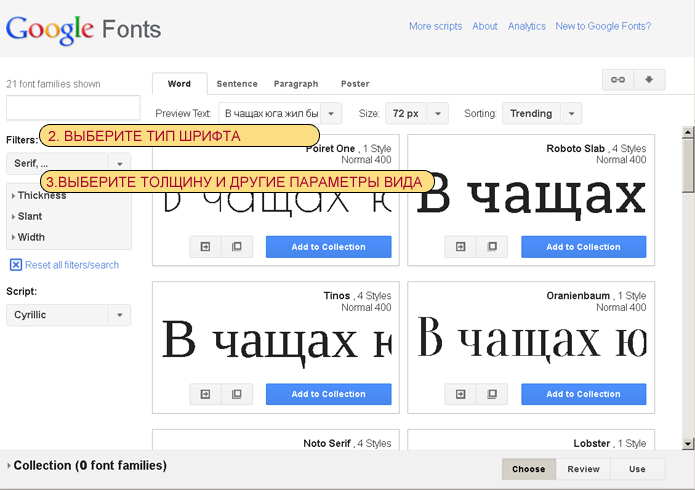This screenshot has height=490, width=695.
Task: Open pop-out icon on Roboto Slab card
Action: [x=492, y=247]
